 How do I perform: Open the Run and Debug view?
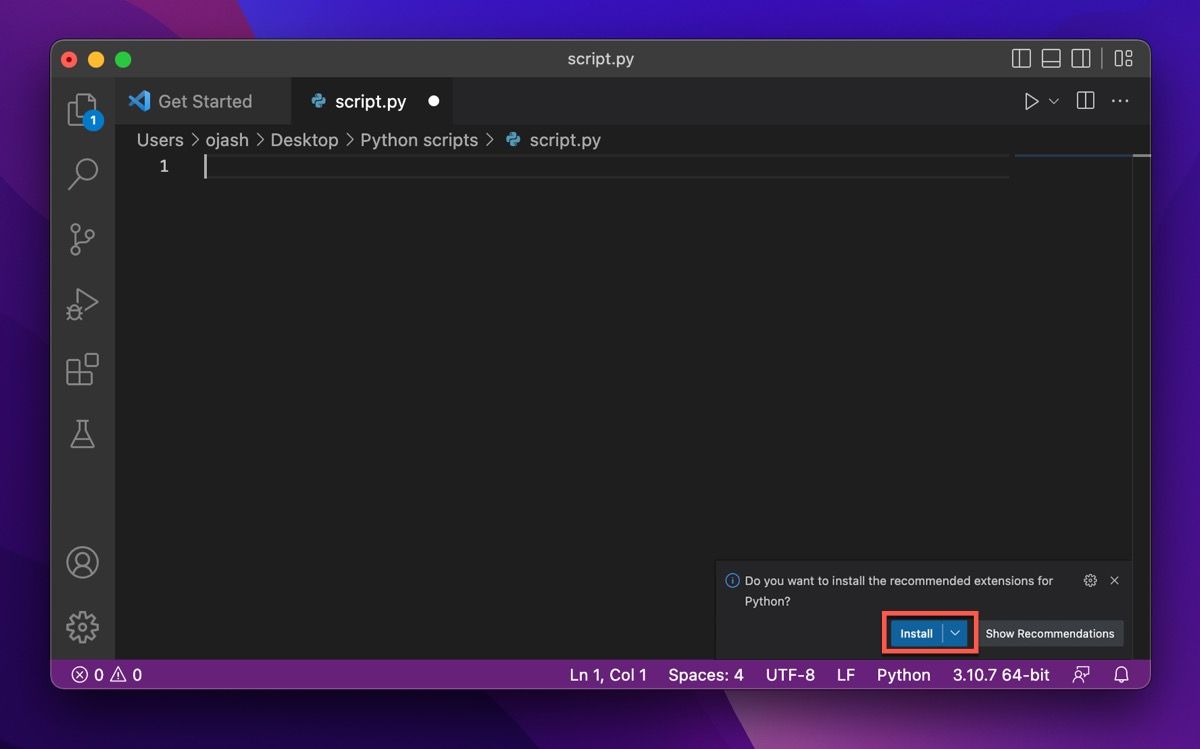tap(82, 304)
